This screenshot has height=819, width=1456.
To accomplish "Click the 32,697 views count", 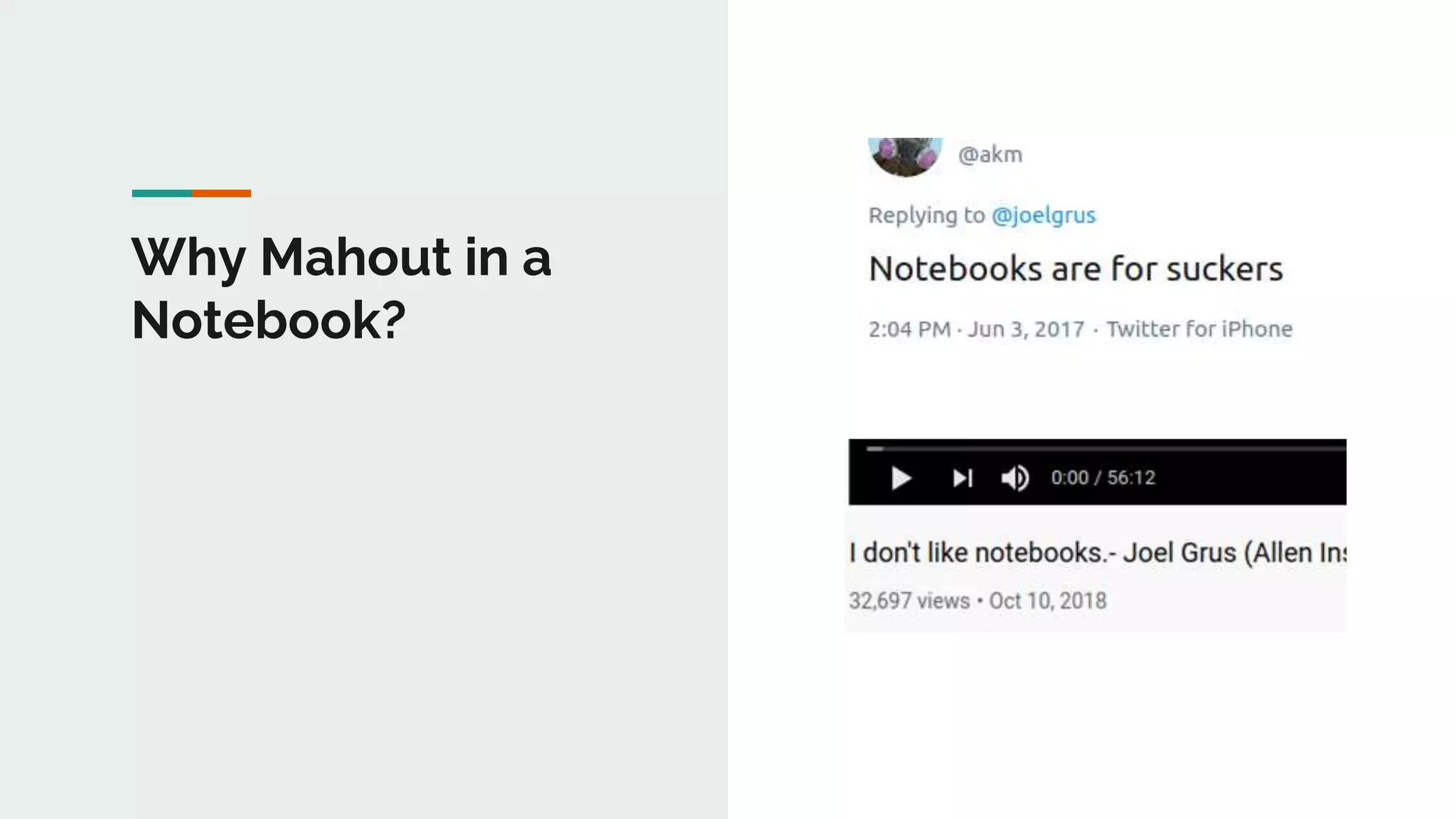I will (909, 601).
